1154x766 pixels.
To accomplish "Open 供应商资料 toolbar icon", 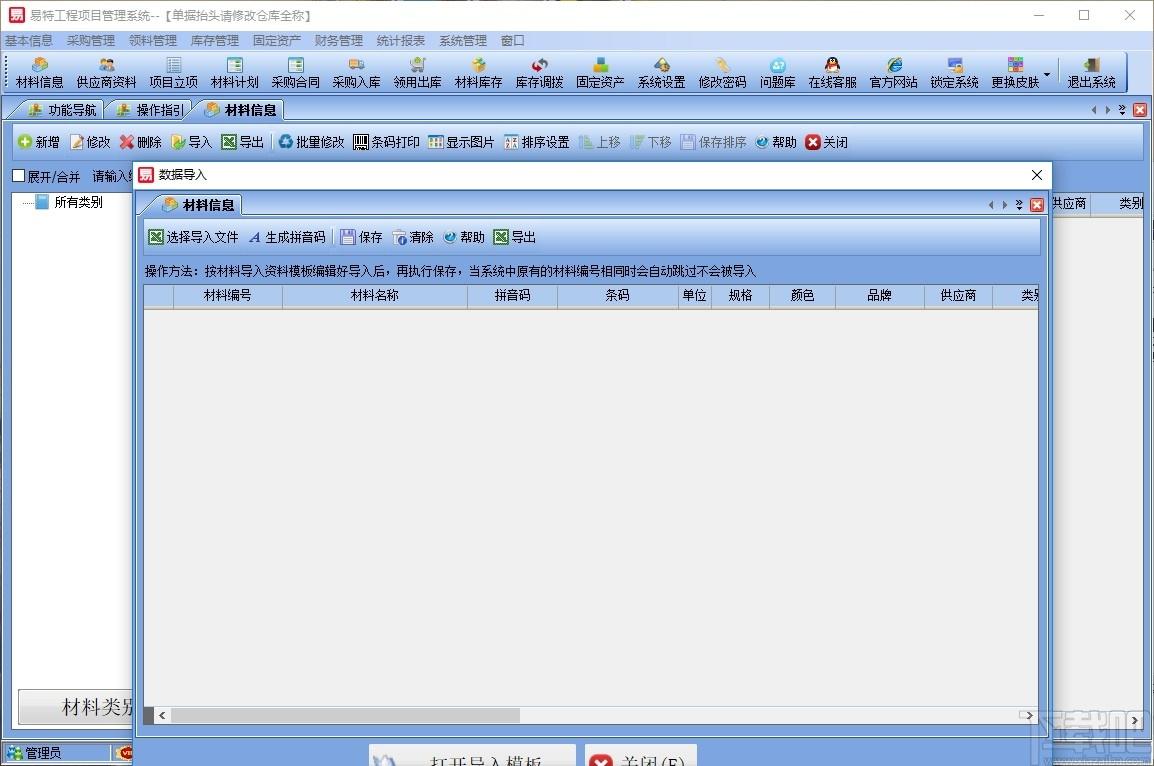I will coord(107,73).
